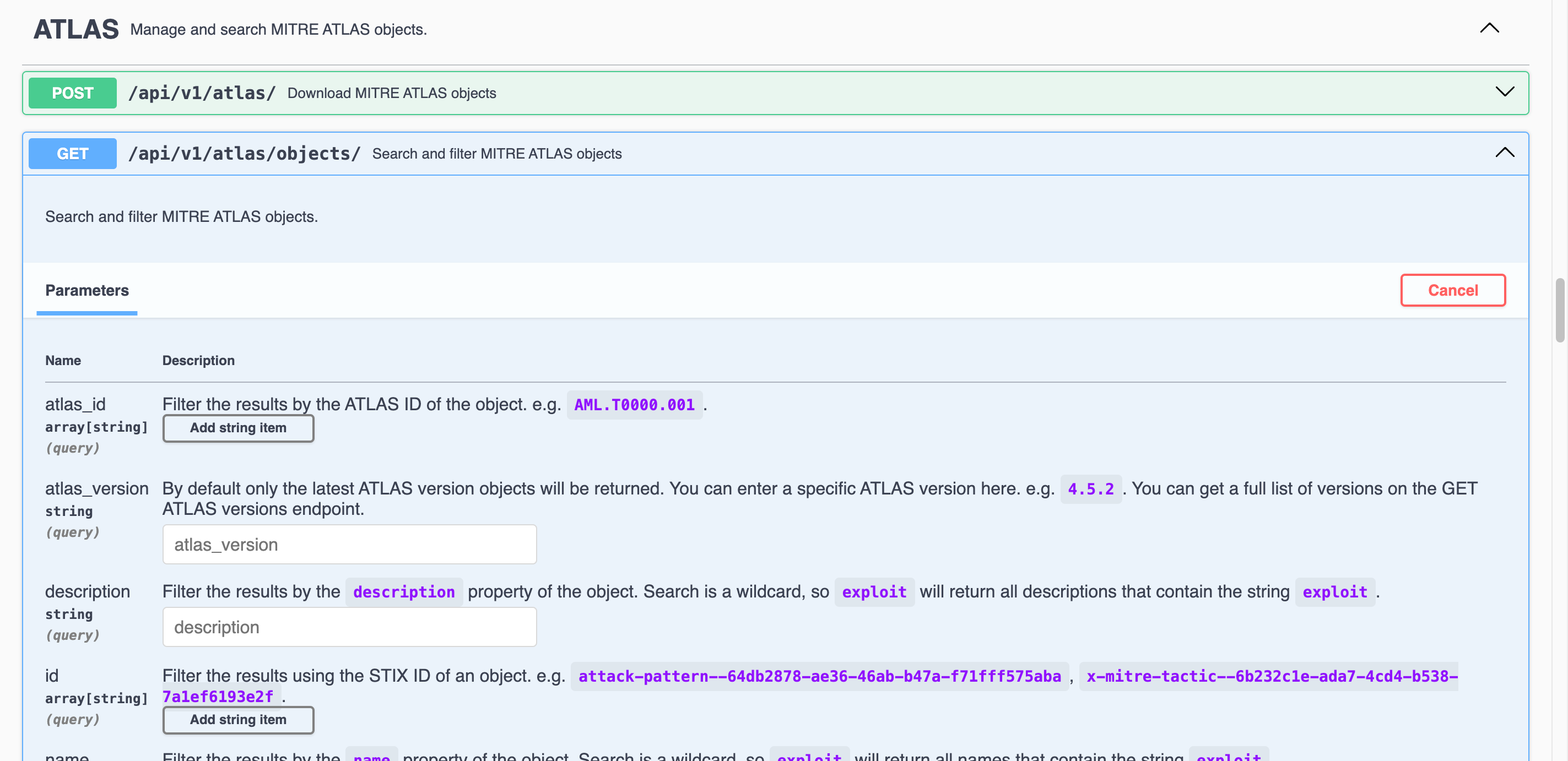Open the /api/v1/atlas/objects/ endpoint path

coord(245,154)
